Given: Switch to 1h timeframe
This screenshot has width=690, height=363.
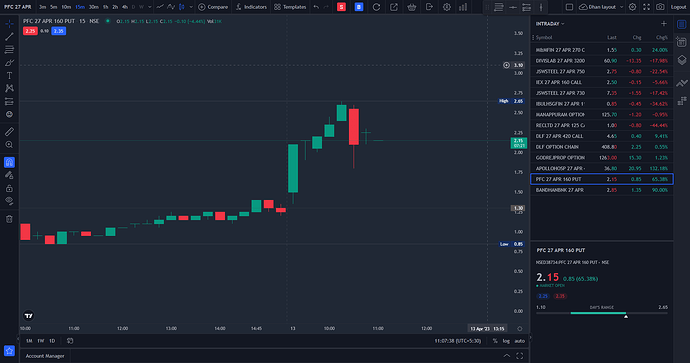Looking at the screenshot, I should [106, 7].
